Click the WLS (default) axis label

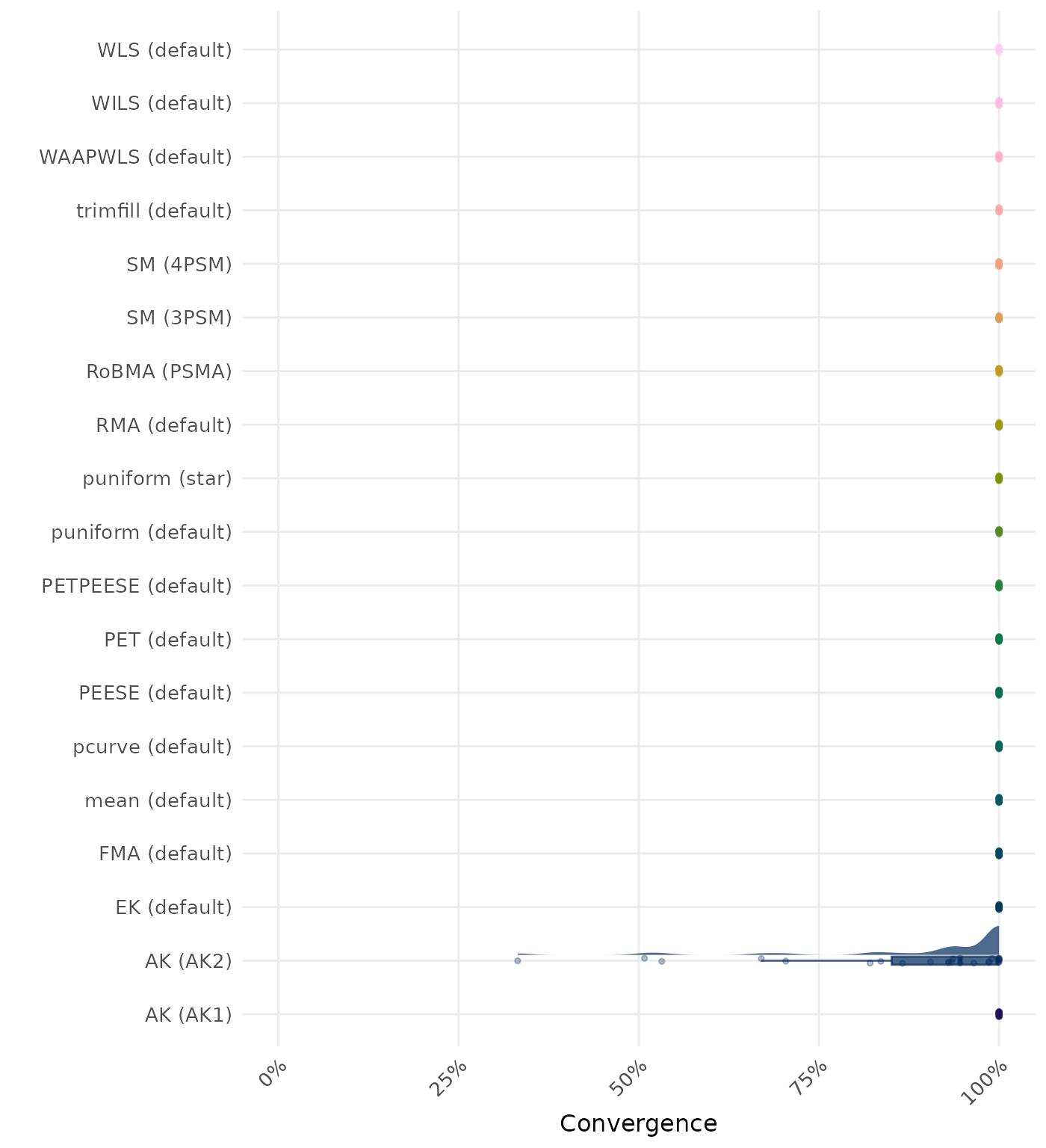pos(164,50)
